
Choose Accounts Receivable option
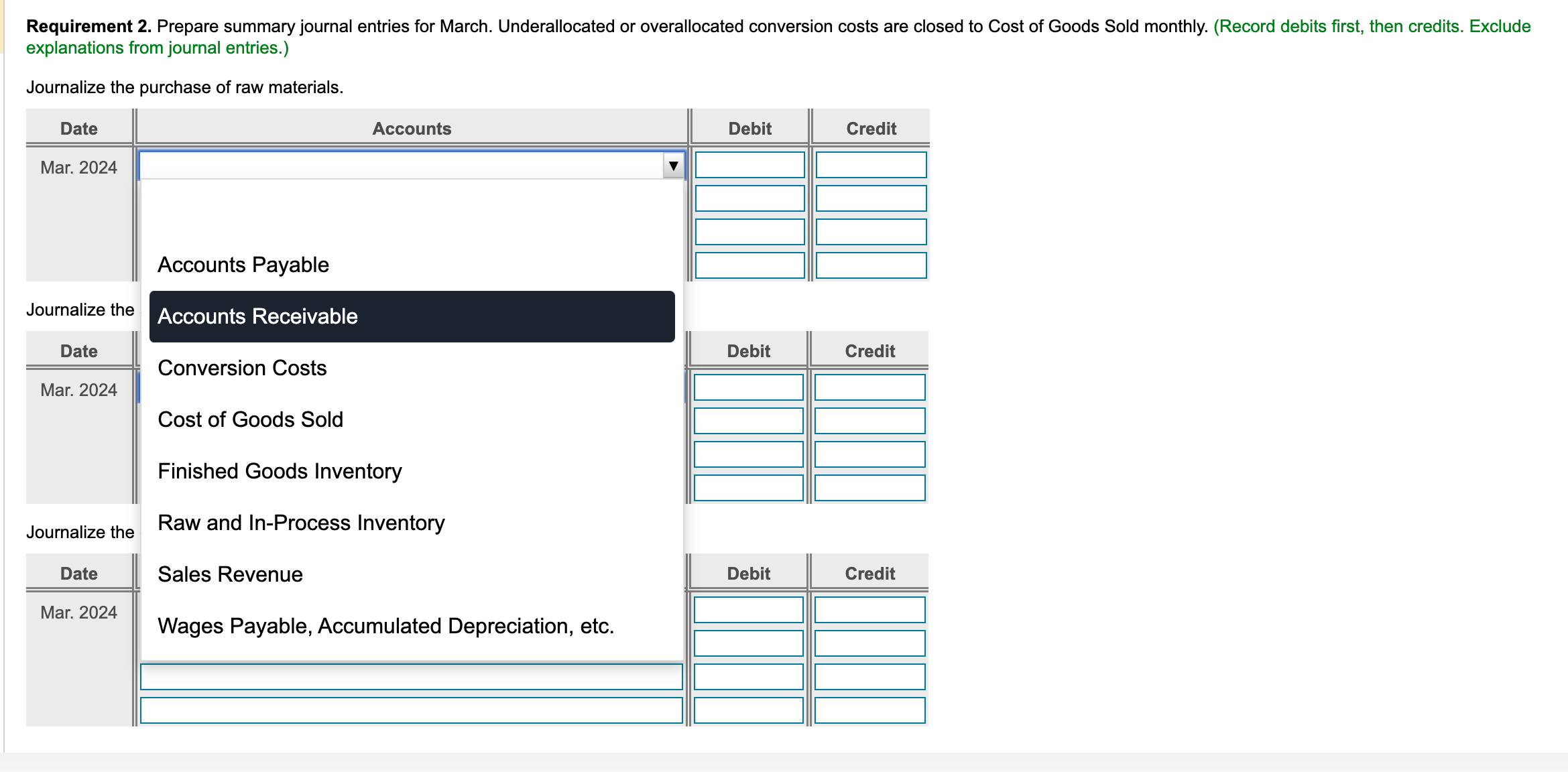[x=257, y=316]
